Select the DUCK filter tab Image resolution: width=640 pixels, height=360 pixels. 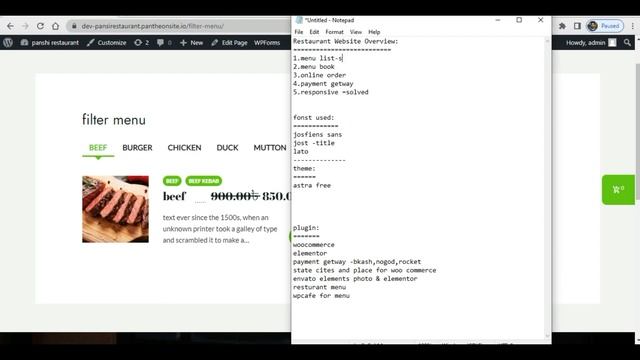tap(227, 148)
